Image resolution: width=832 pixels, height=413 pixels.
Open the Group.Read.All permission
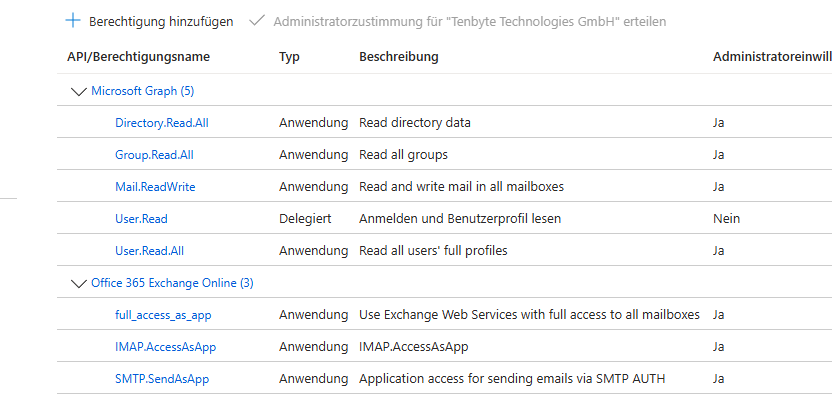[154, 154]
